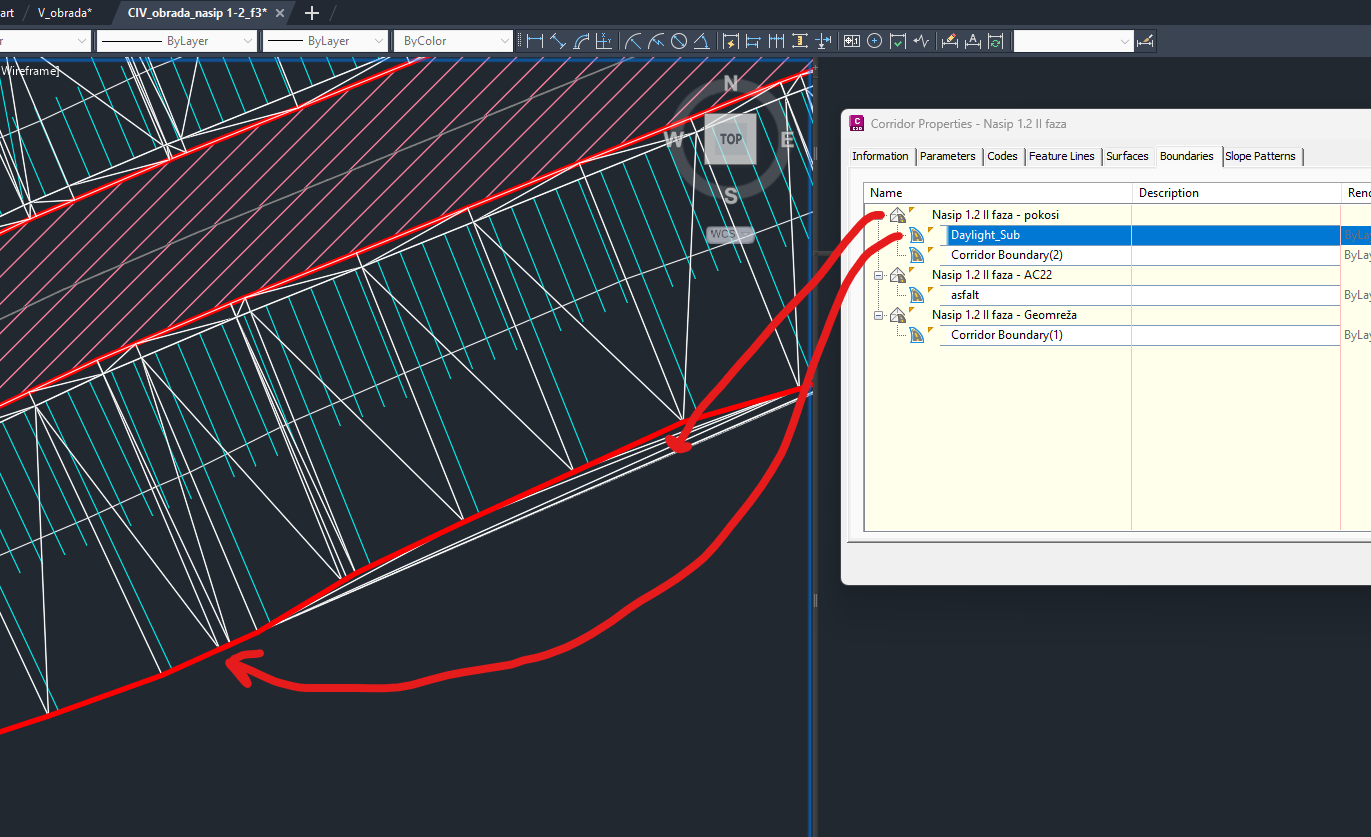Open the linetype ByLayer dropdown
Screen dimensions: 1371x837
(x=176, y=41)
